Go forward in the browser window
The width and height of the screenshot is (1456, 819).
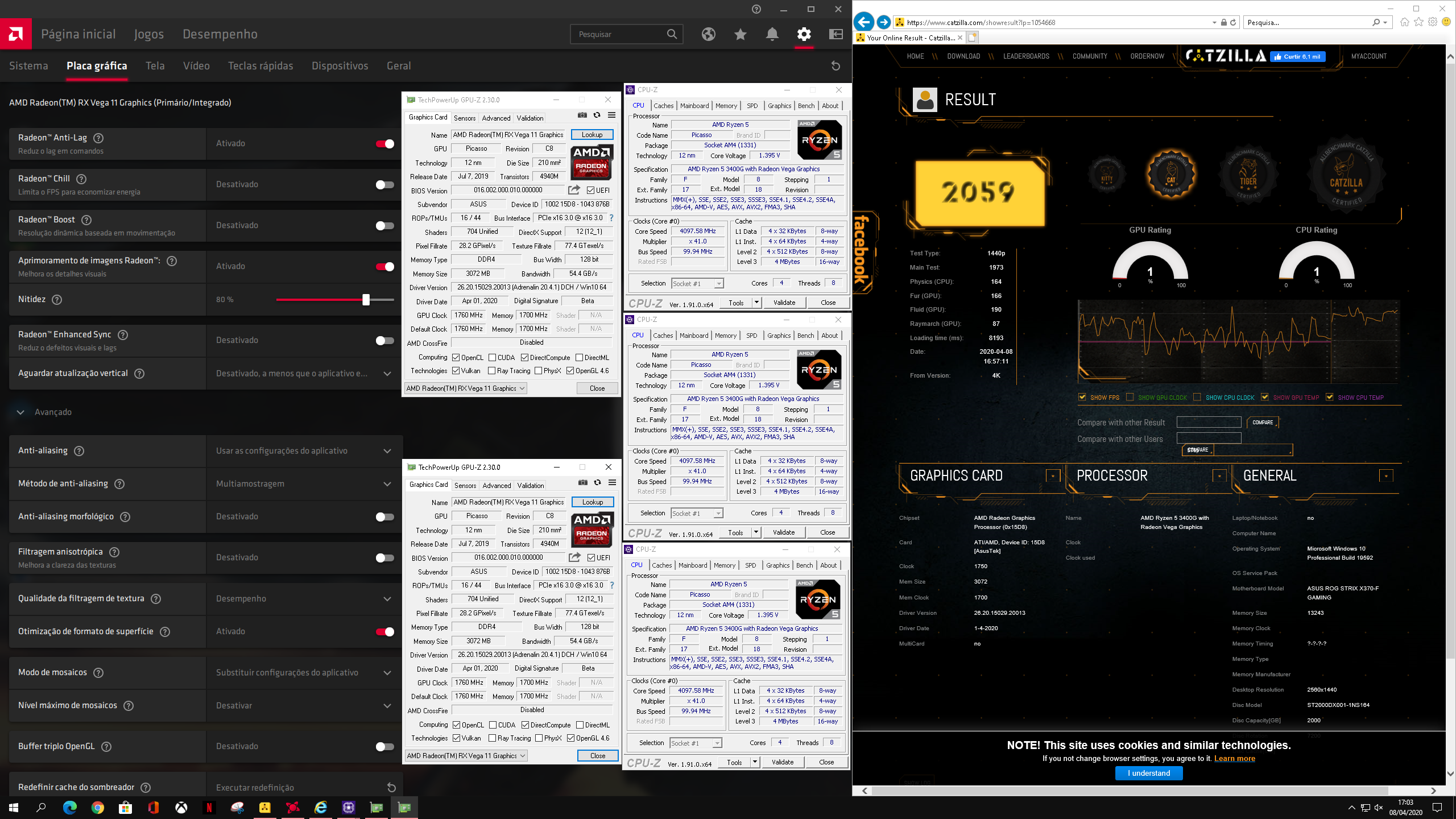tap(883, 22)
